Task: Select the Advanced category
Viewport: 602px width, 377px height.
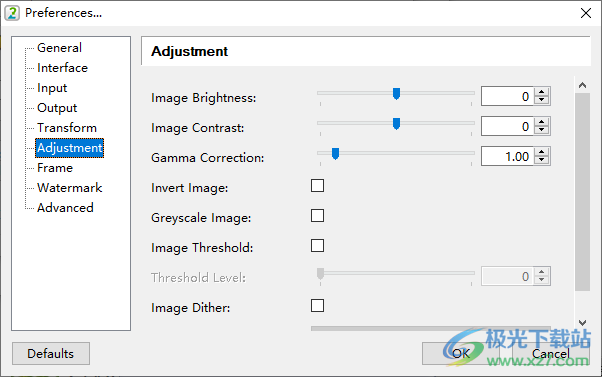Action: click(x=65, y=207)
